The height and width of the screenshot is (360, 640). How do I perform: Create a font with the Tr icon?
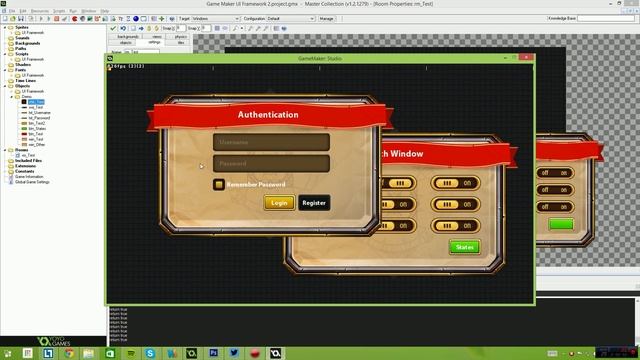pos(121,18)
